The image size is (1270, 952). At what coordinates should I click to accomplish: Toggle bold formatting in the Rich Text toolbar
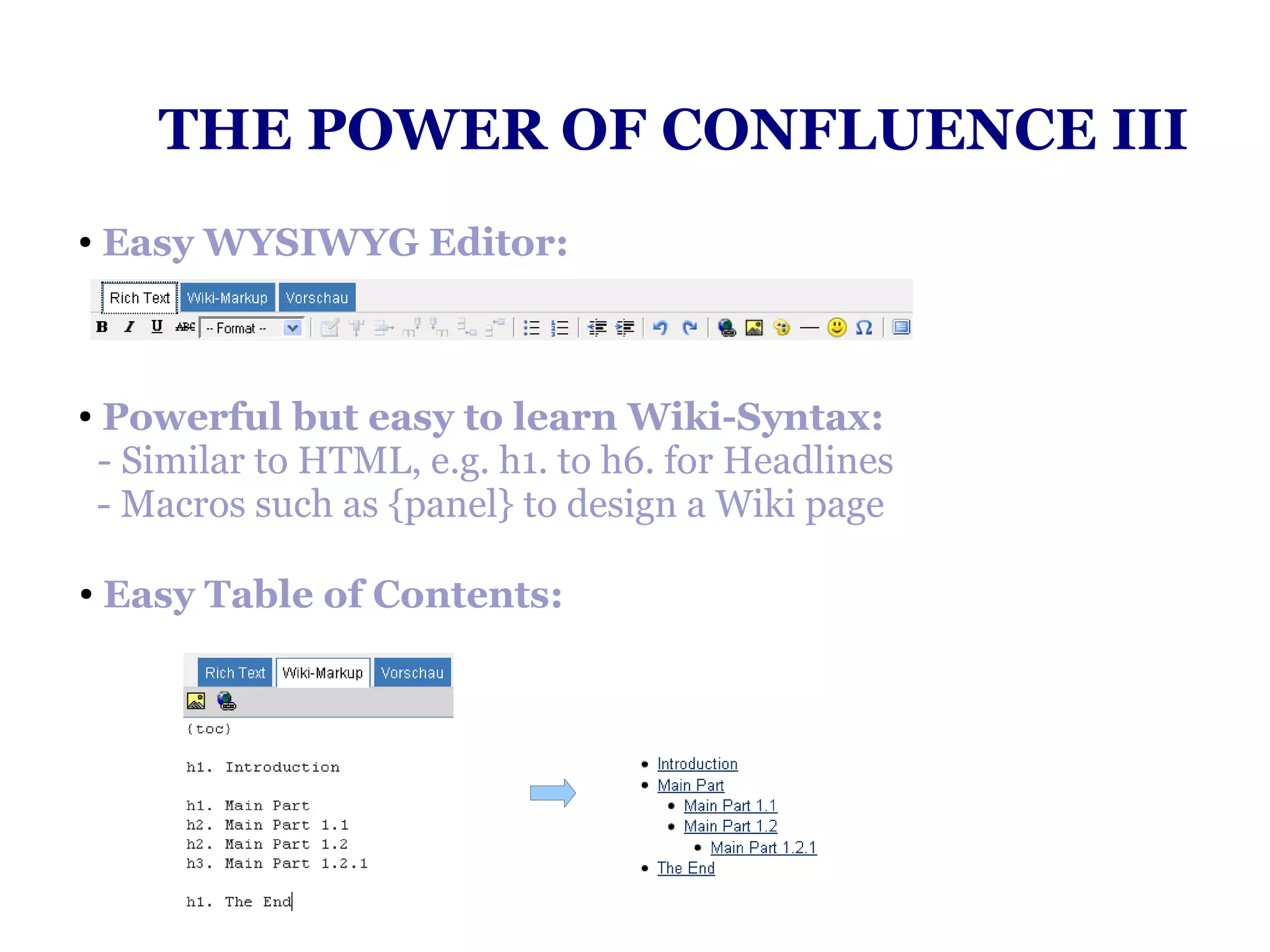102,327
